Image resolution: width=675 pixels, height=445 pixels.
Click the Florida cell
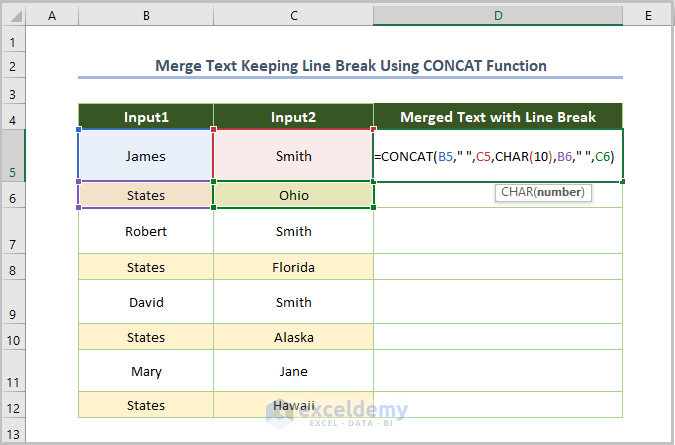(293, 268)
